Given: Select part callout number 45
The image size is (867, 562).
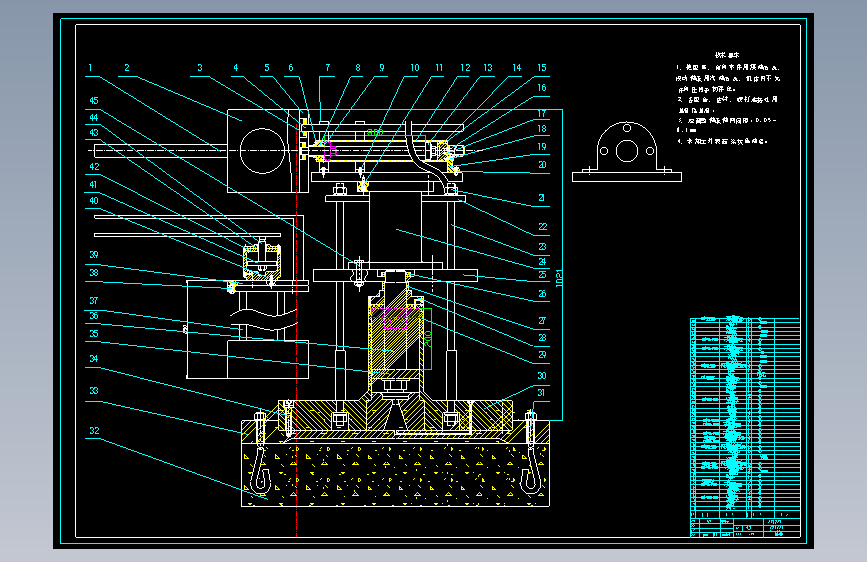Looking at the screenshot, I should (x=94, y=101).
